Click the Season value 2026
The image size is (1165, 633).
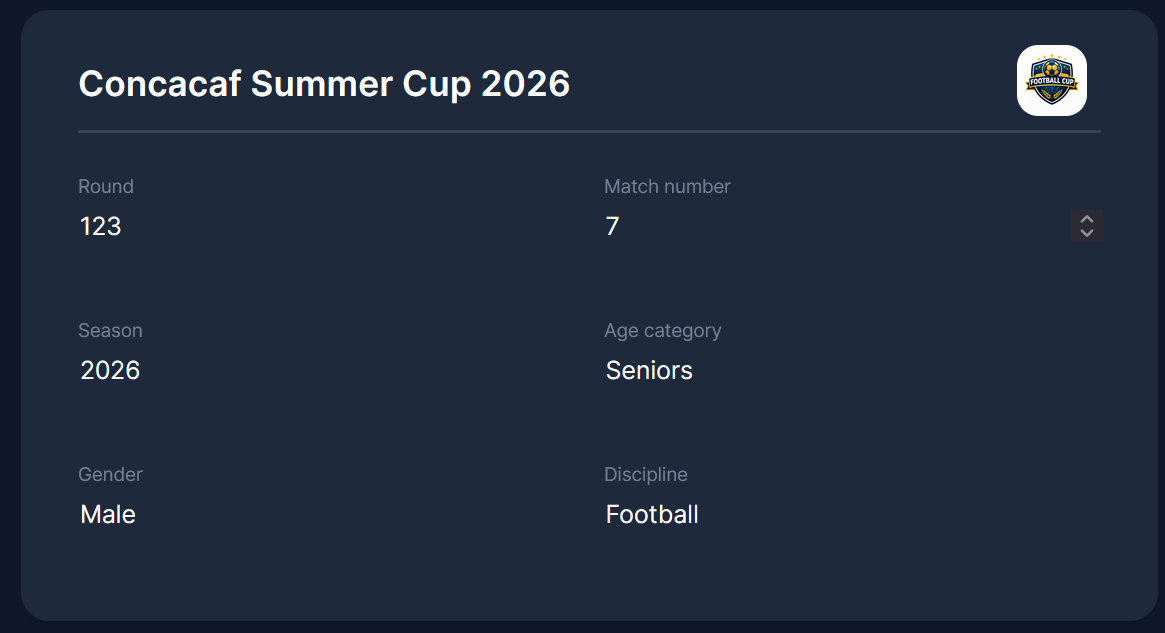click(x=110, y=370)
